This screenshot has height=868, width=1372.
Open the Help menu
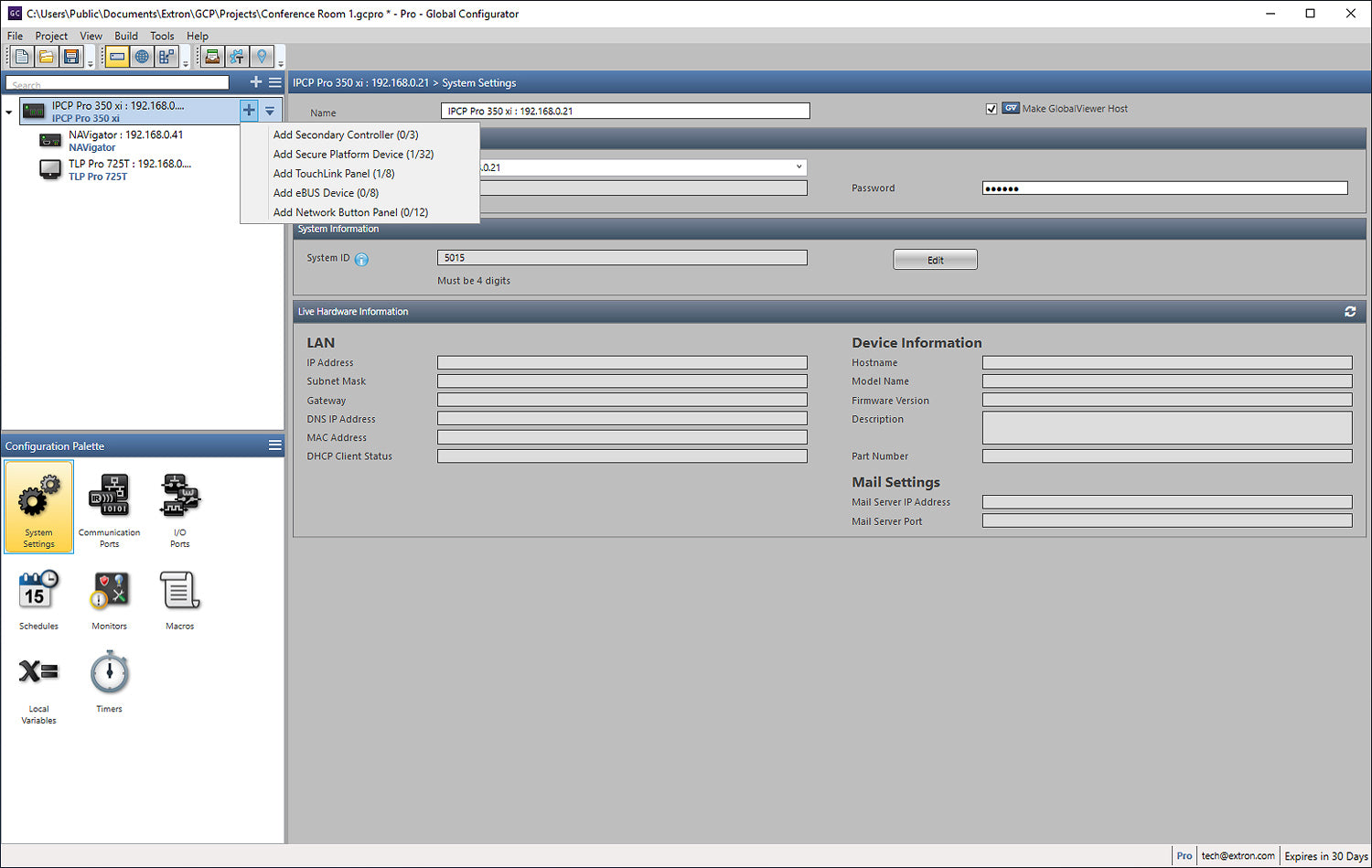click(x=198, y=36)
